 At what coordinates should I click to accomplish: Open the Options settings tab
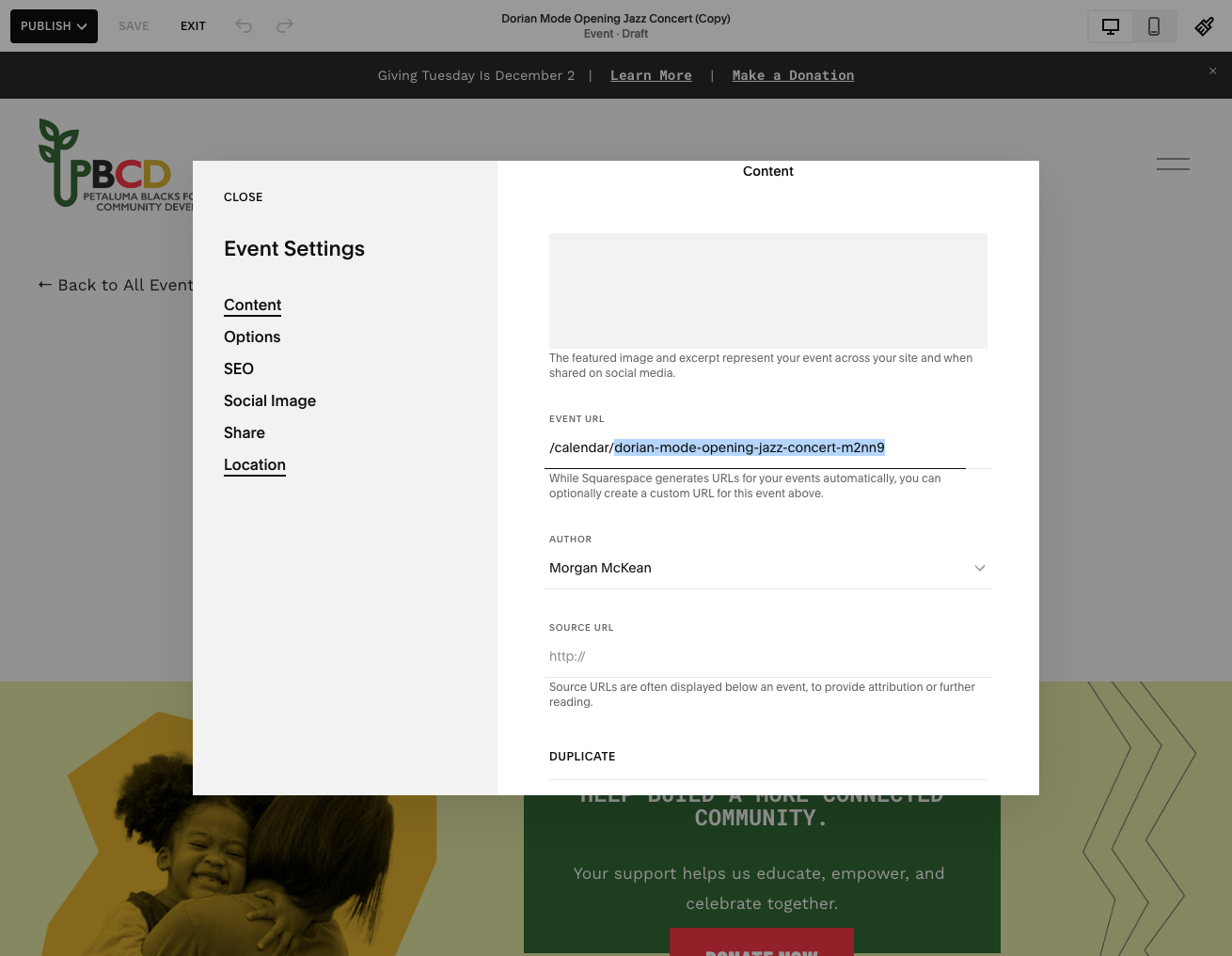[252, 337]
